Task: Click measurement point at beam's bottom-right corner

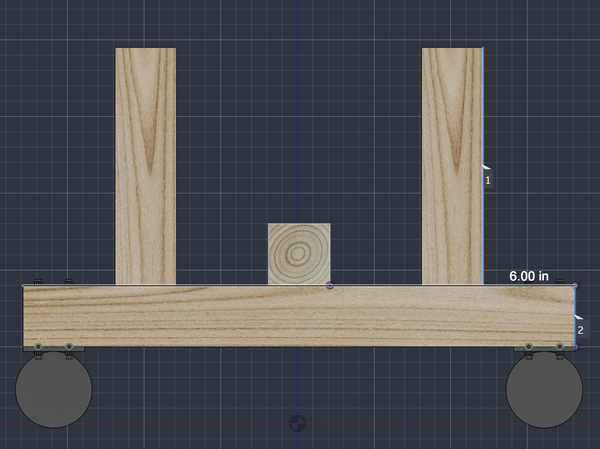Action: click(575, 347)
